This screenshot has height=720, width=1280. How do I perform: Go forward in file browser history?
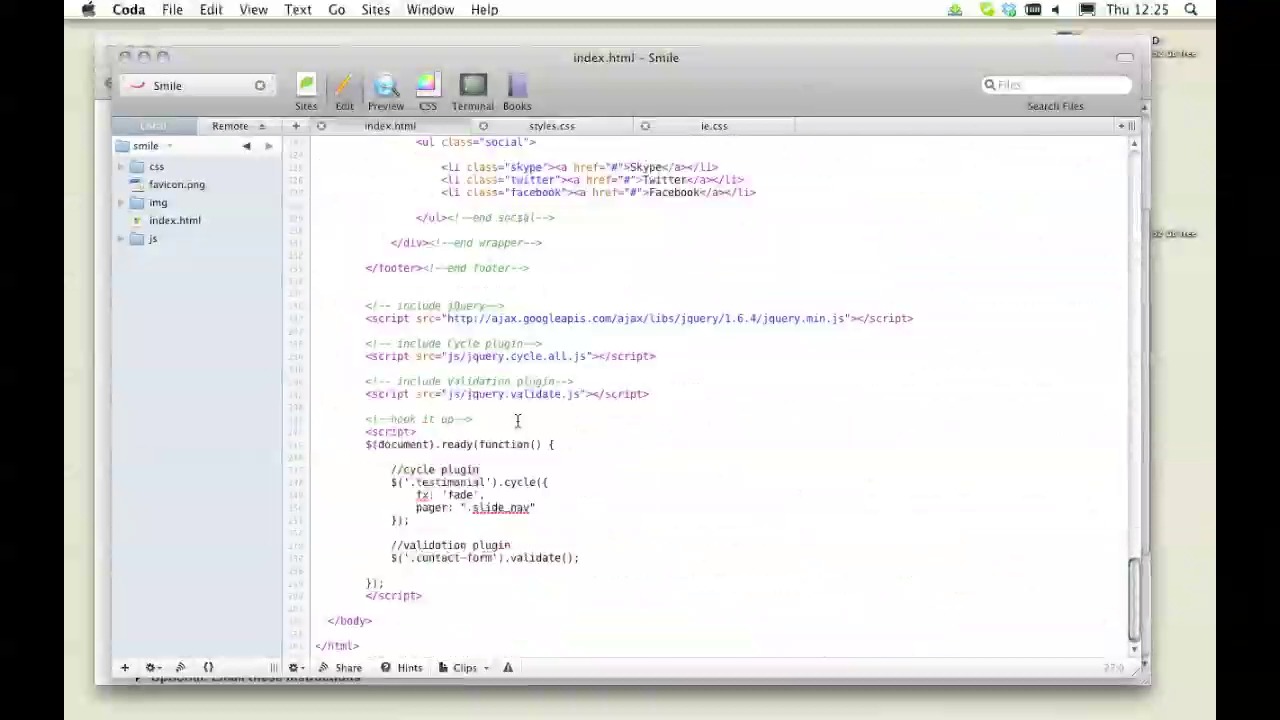pyautogui.click(x=268, y=146)
